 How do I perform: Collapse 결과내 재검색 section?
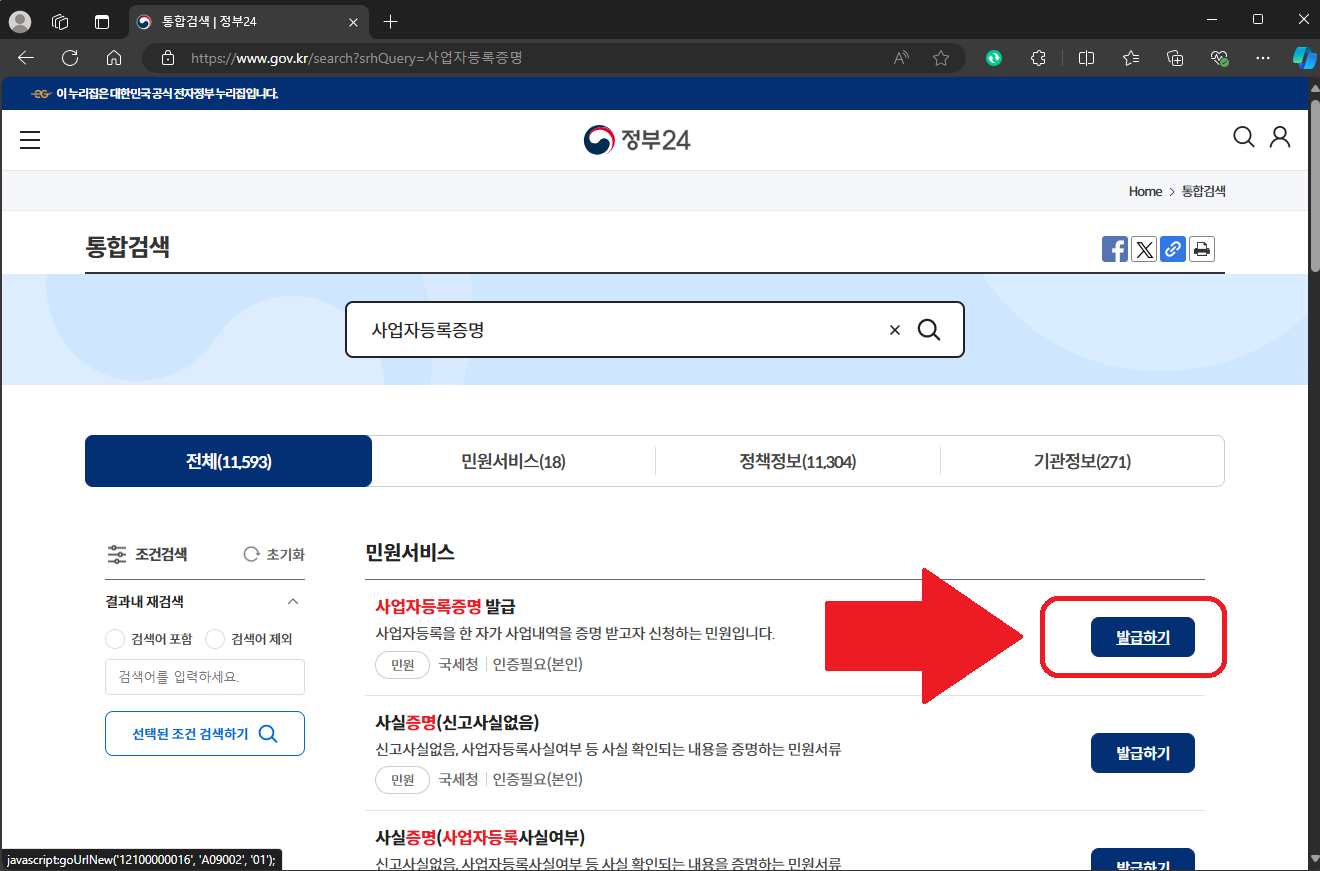point(293,602)
